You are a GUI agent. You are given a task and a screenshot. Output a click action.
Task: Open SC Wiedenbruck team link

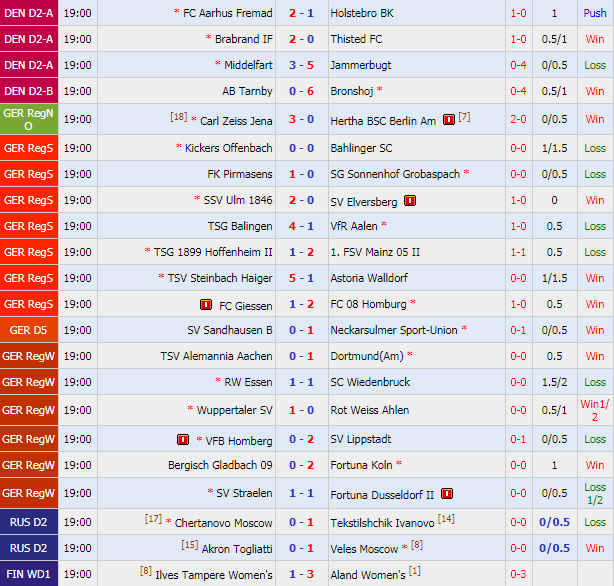[370, 382]
